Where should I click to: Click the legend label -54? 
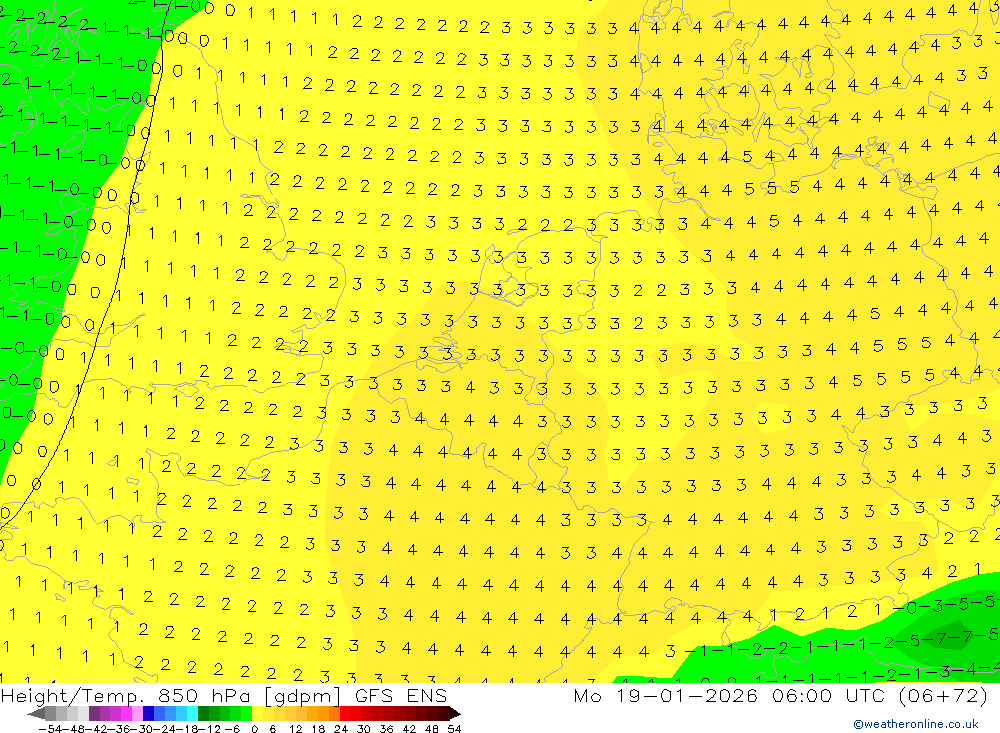coord(50,729)
